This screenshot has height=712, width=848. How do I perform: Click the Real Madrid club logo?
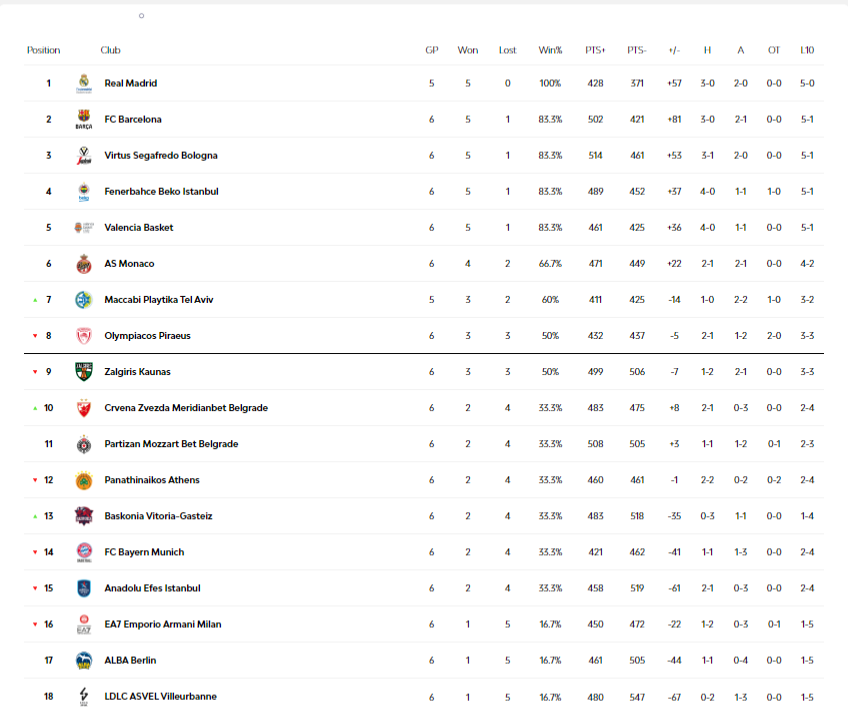pos(84,84)
